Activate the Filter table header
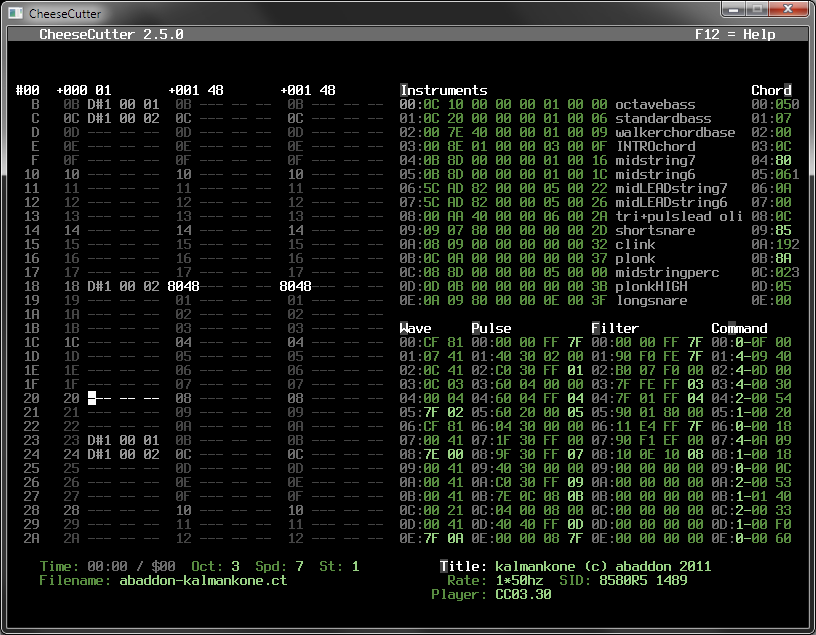816x635 pixels. [615, 328]
